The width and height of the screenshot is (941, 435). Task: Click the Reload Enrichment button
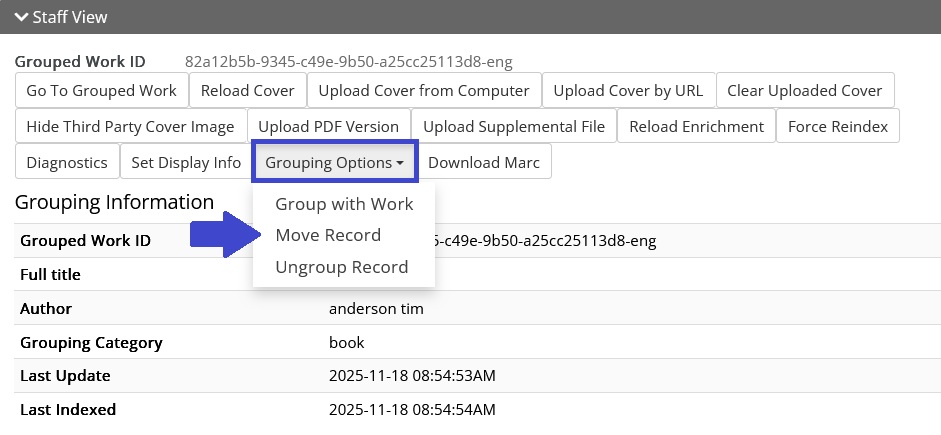coord(696,127)
